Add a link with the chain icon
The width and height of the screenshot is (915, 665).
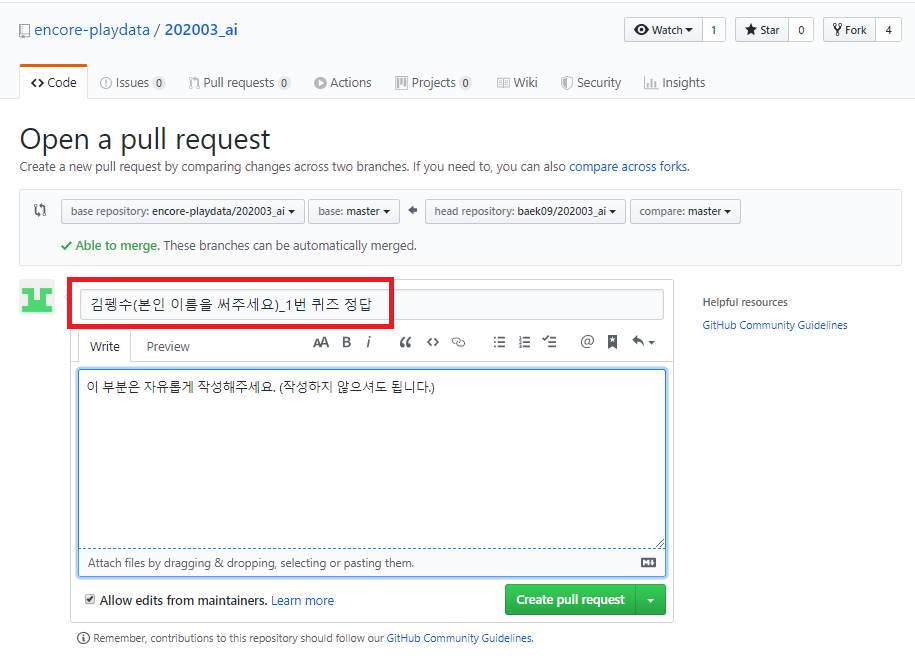(x=459, y=342)
